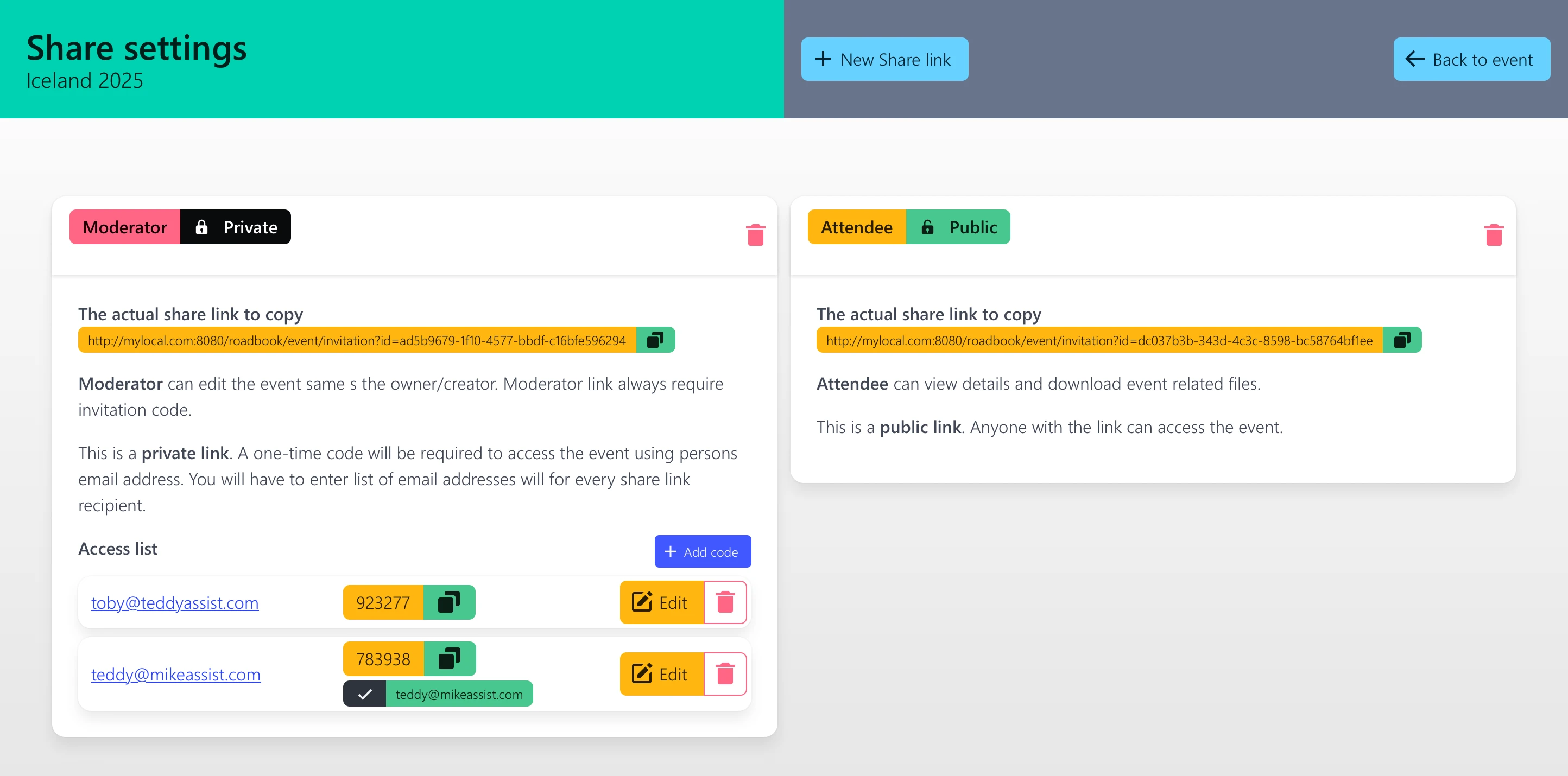Delete the Attendee share link card

click(1493, 235)
